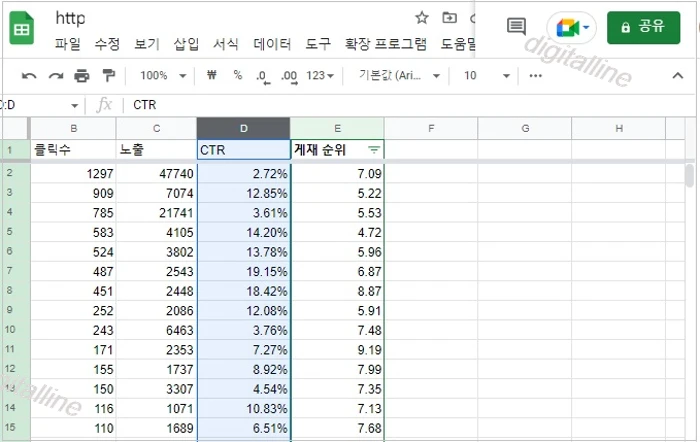Click the redo arrow
The width and height of the screenshot is (700, 442).
tap(56, 76)
